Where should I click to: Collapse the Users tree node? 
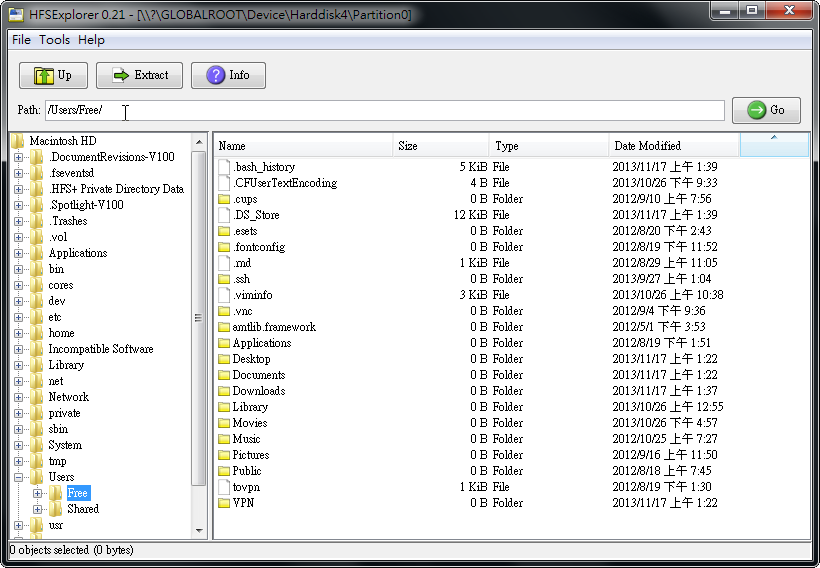click(x=18, y=477)
